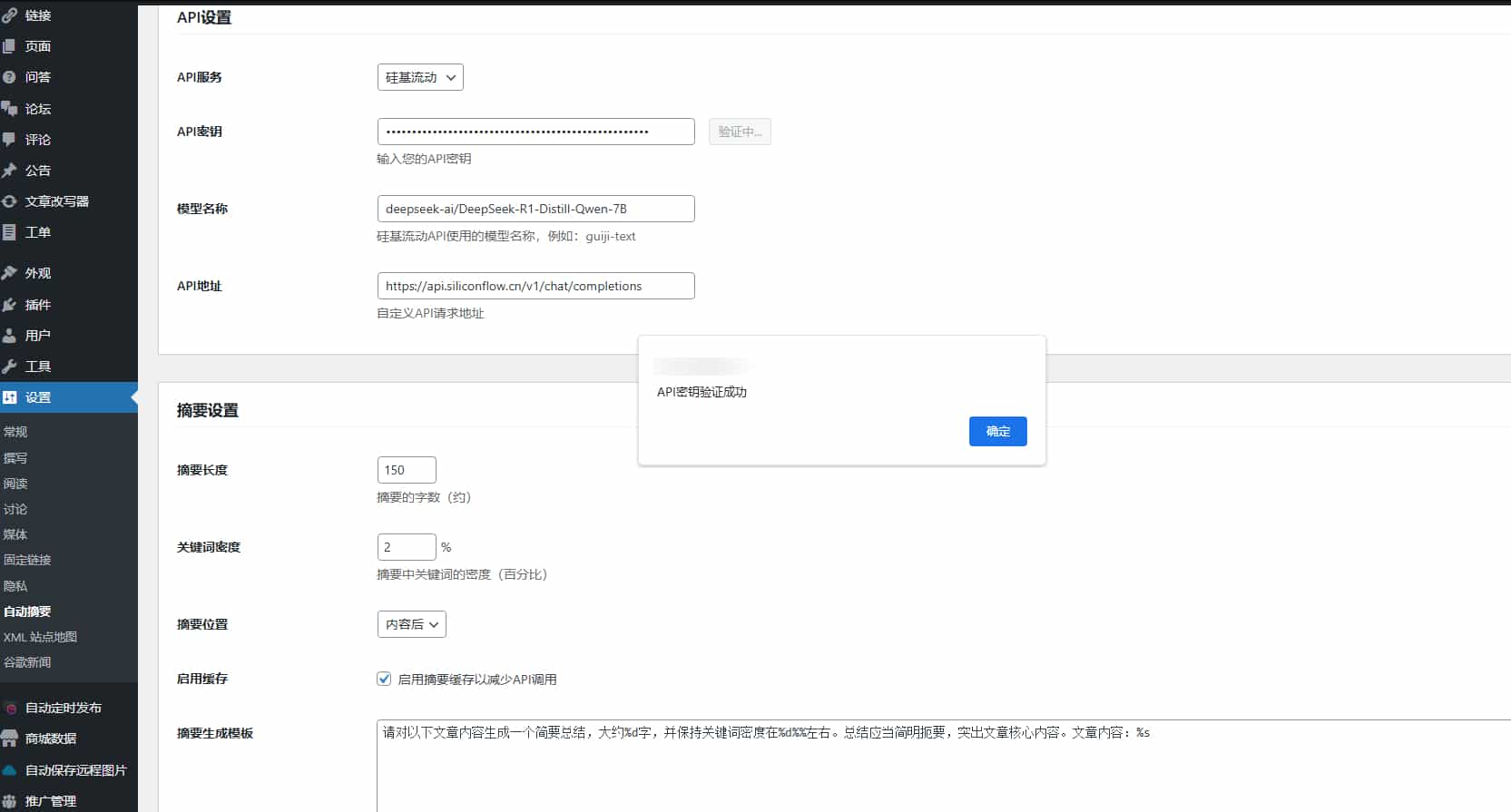Image resolution: width=1511 pixels, height=812 pixels.
Task: Select the 自动摘要 submenu item
Action: click(x=27, y=611)
